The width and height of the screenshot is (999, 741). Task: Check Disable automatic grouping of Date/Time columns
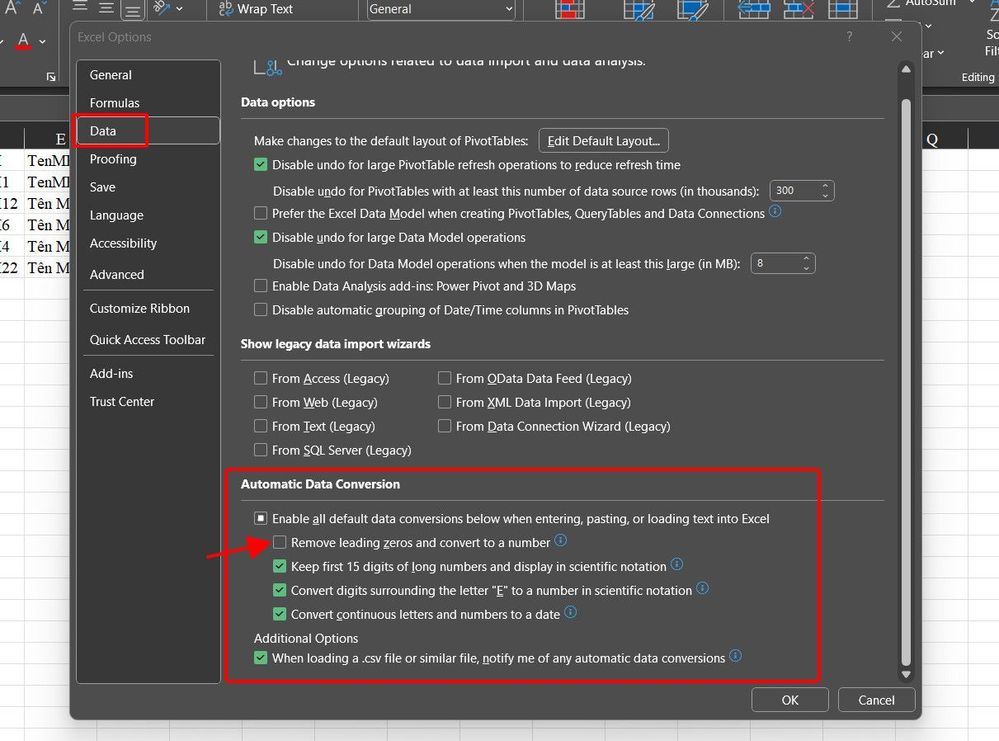pyautogui.click(x=261, y=310)
